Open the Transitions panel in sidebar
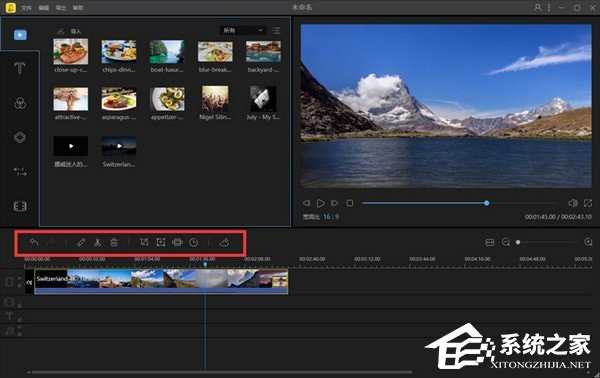 [20, 171]
